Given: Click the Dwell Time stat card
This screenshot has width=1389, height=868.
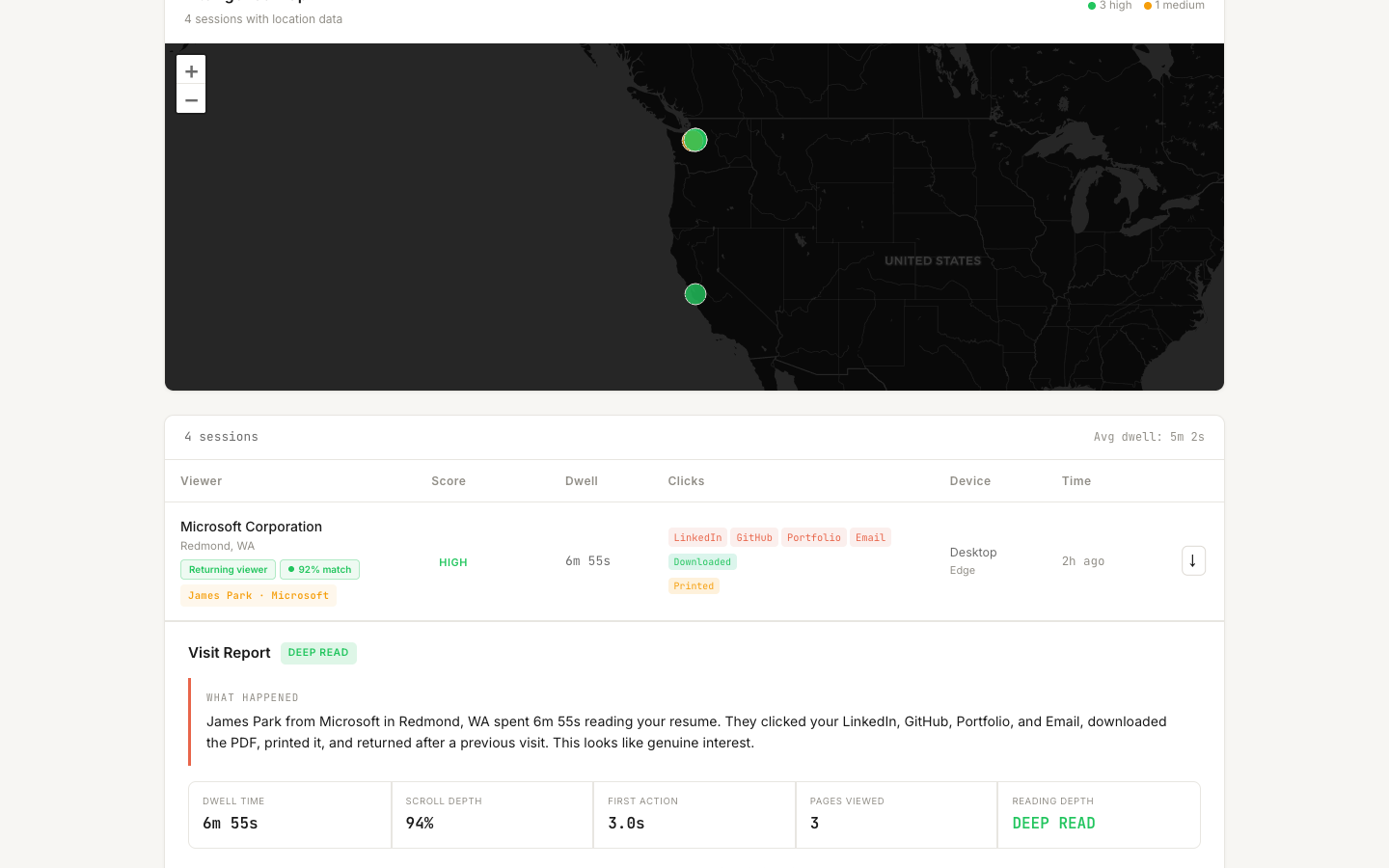Looking at the screenshot, I should [290, 815].
